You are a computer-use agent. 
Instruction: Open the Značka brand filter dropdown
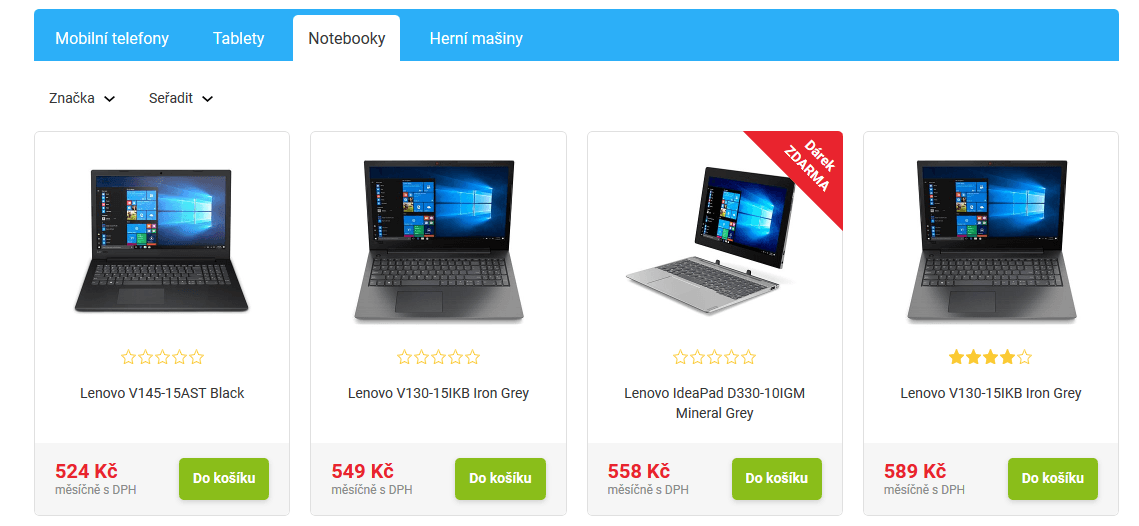82,98
